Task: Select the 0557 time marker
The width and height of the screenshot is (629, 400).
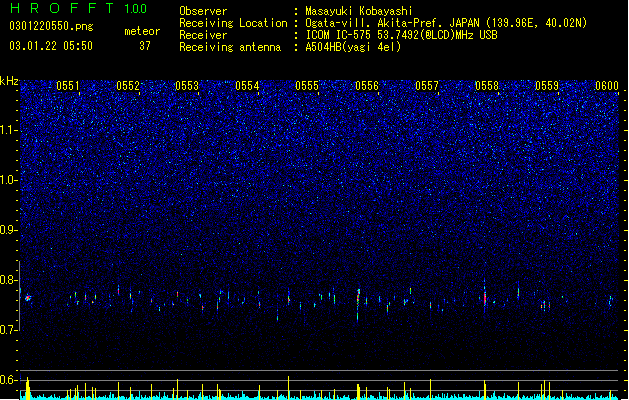Action: click(x=427, y=86)
